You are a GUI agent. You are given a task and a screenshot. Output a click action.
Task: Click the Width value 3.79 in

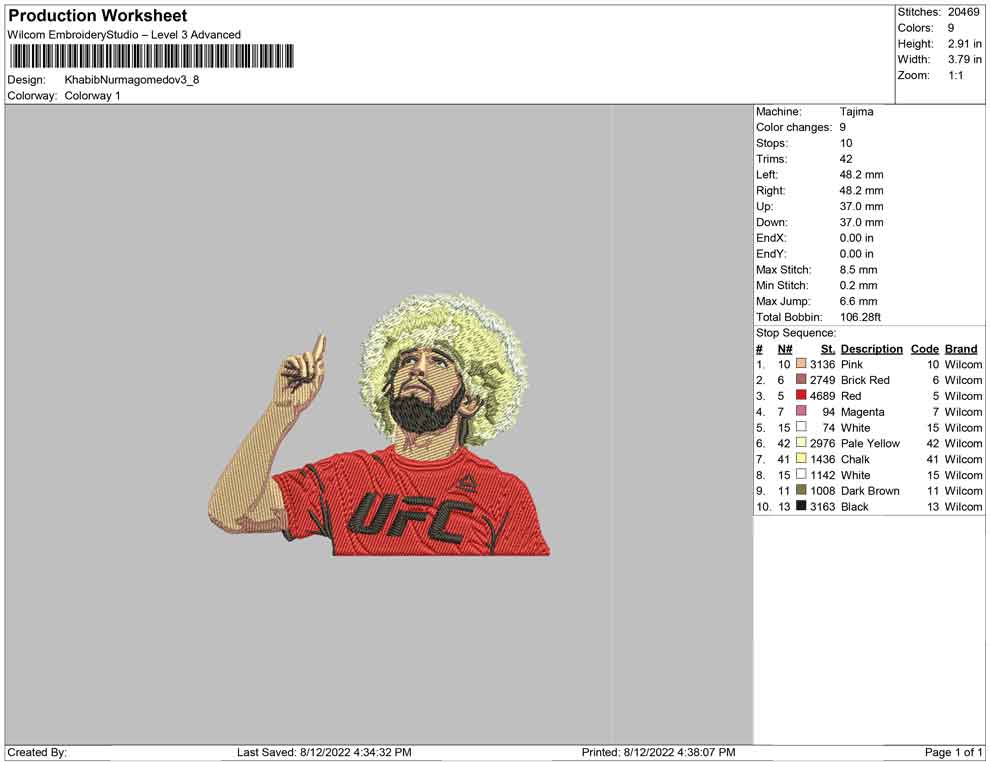tap(965, 59)
